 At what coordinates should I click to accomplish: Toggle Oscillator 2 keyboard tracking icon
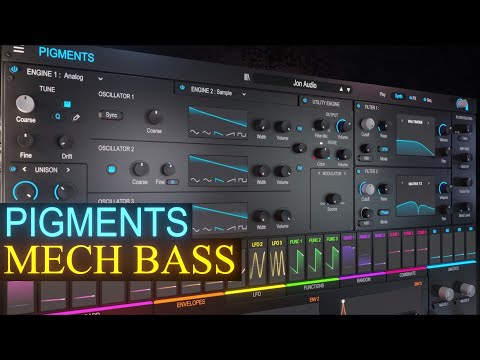pos(111,169)
